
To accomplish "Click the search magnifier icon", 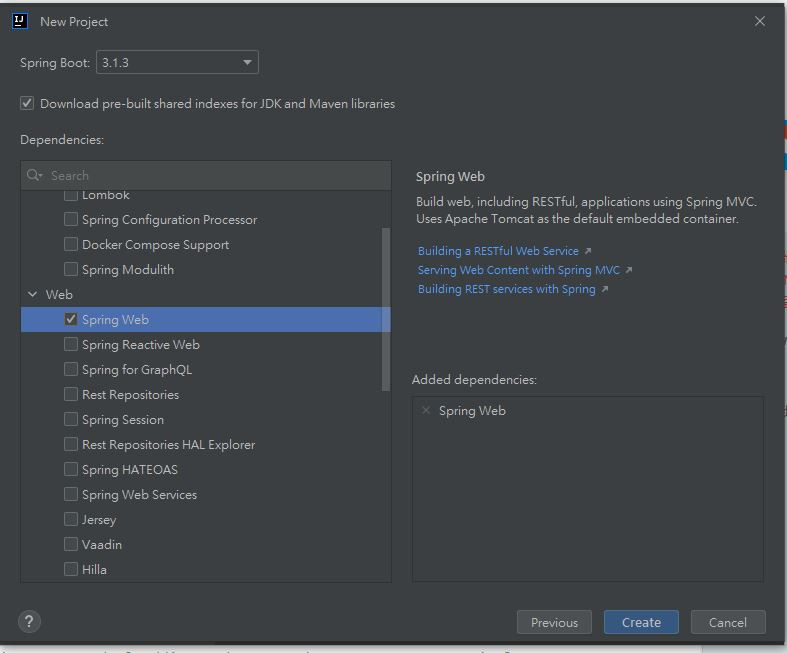I will coord(34,175).
